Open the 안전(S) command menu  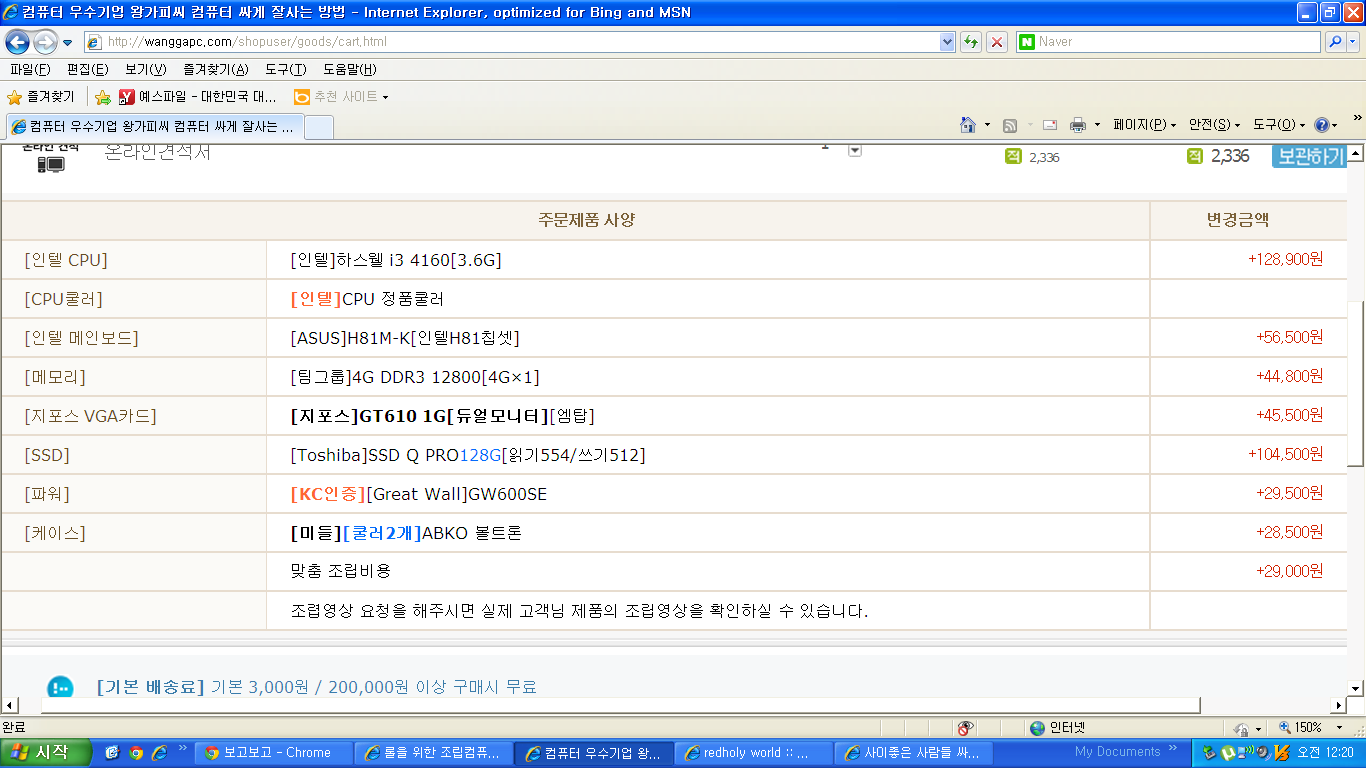pos(1214,125)
